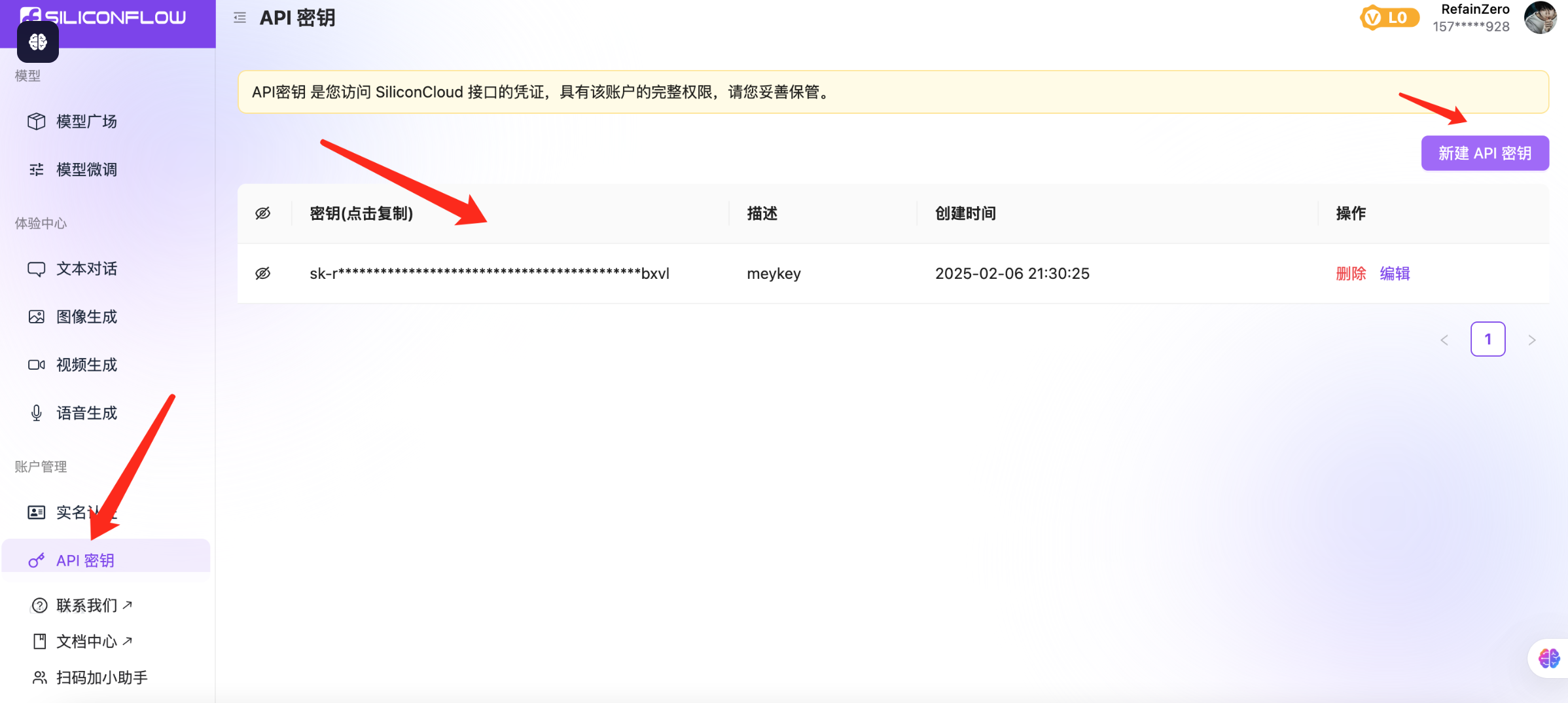The image size is (1568, 703).
Task: Click the 创建时间 column header
Action: pos(965,213)
